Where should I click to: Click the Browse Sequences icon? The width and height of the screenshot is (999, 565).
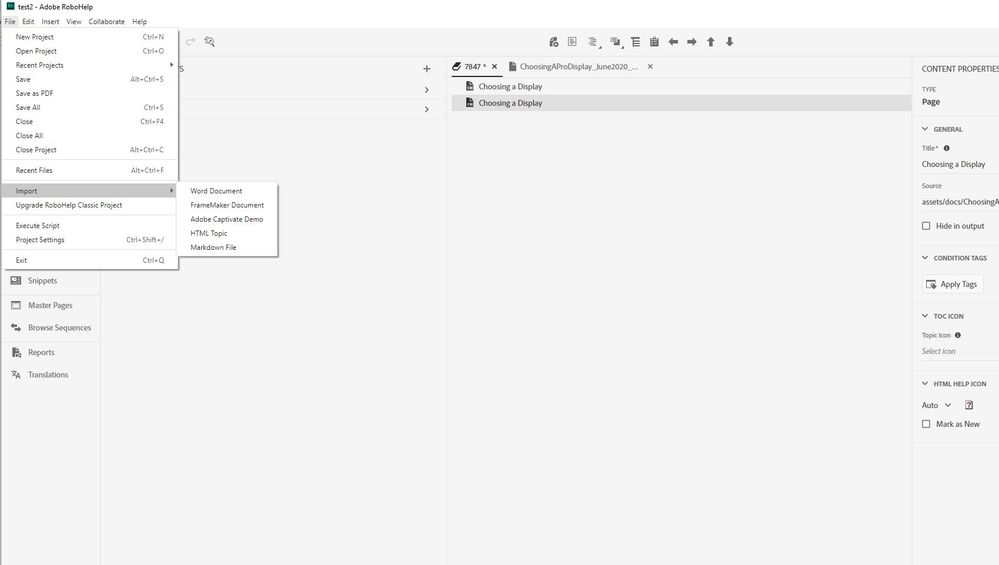[16, 327]
